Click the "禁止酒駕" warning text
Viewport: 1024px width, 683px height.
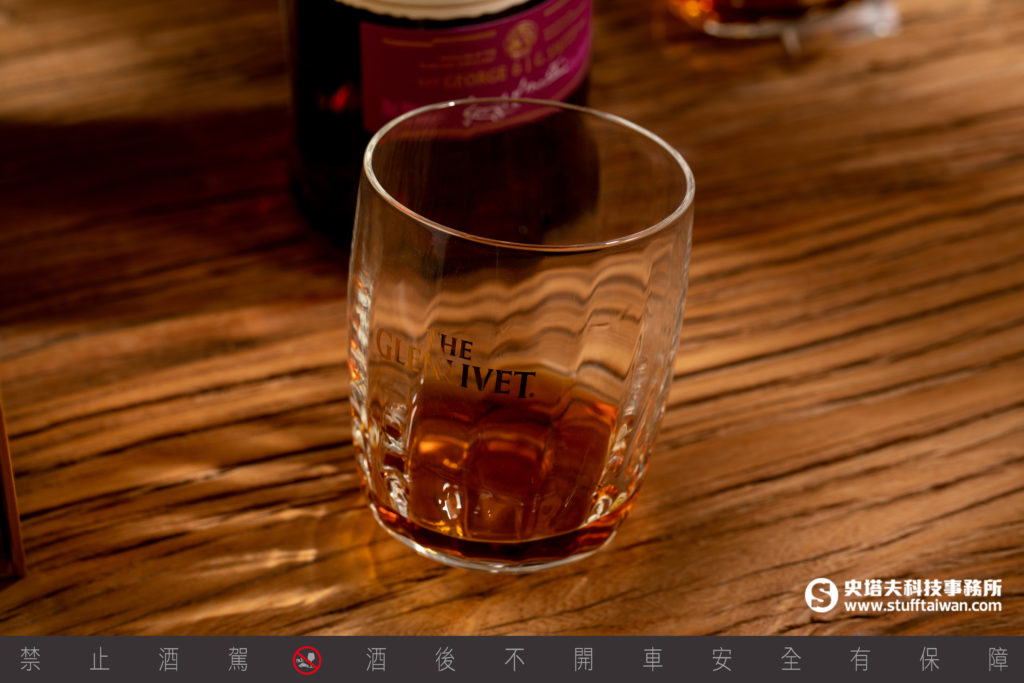[x=134, y=659]
